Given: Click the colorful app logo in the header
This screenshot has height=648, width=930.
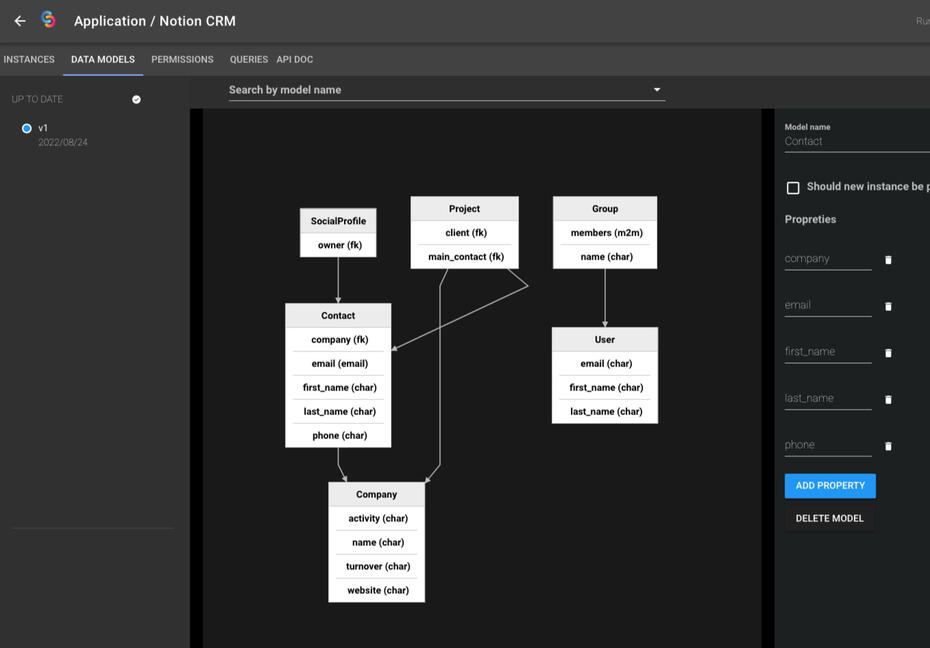Looking at the screenshot, I should coord(48,20).
